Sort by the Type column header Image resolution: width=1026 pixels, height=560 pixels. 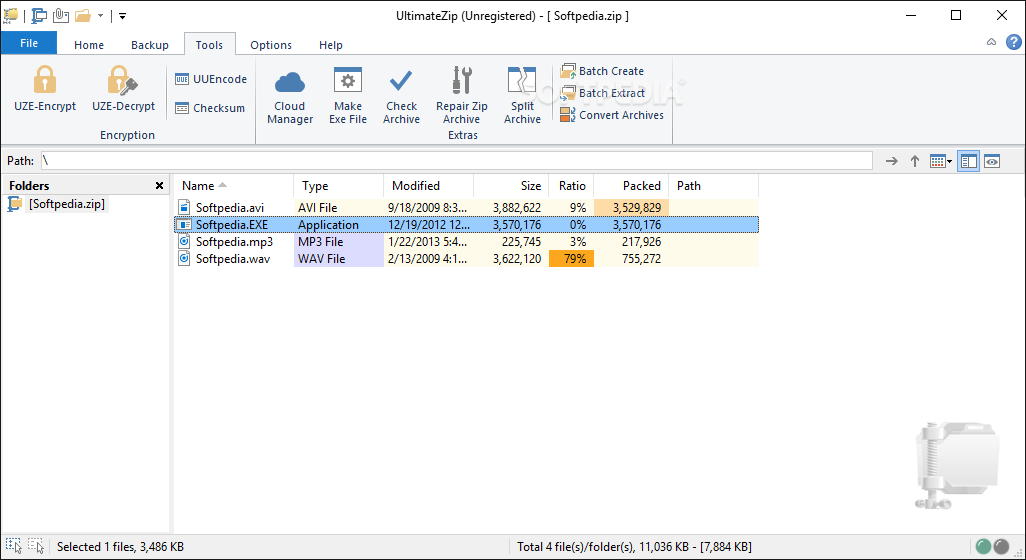click(x=338, y=186)
